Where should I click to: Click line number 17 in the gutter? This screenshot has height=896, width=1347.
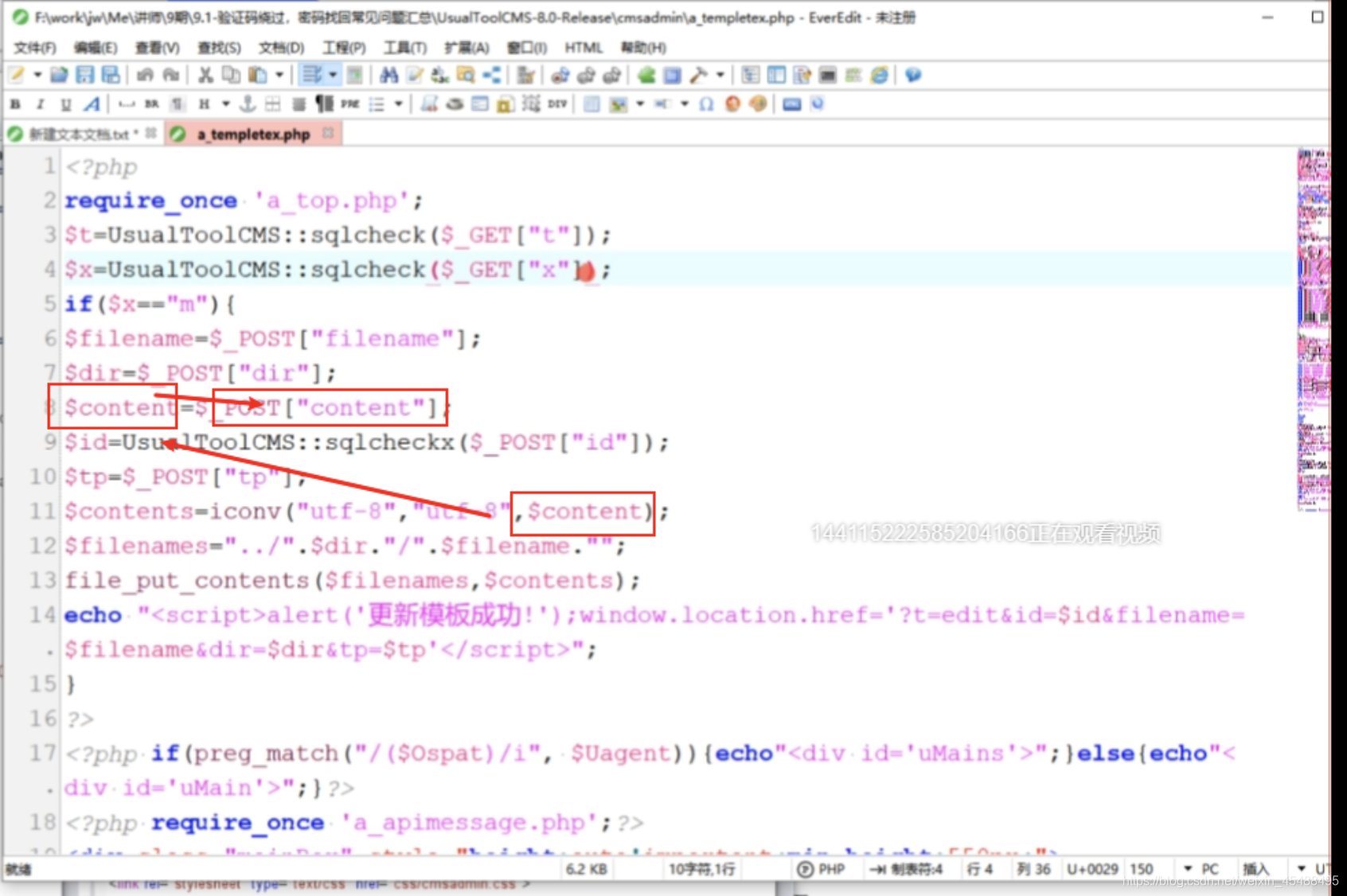[x=42, y=753]
